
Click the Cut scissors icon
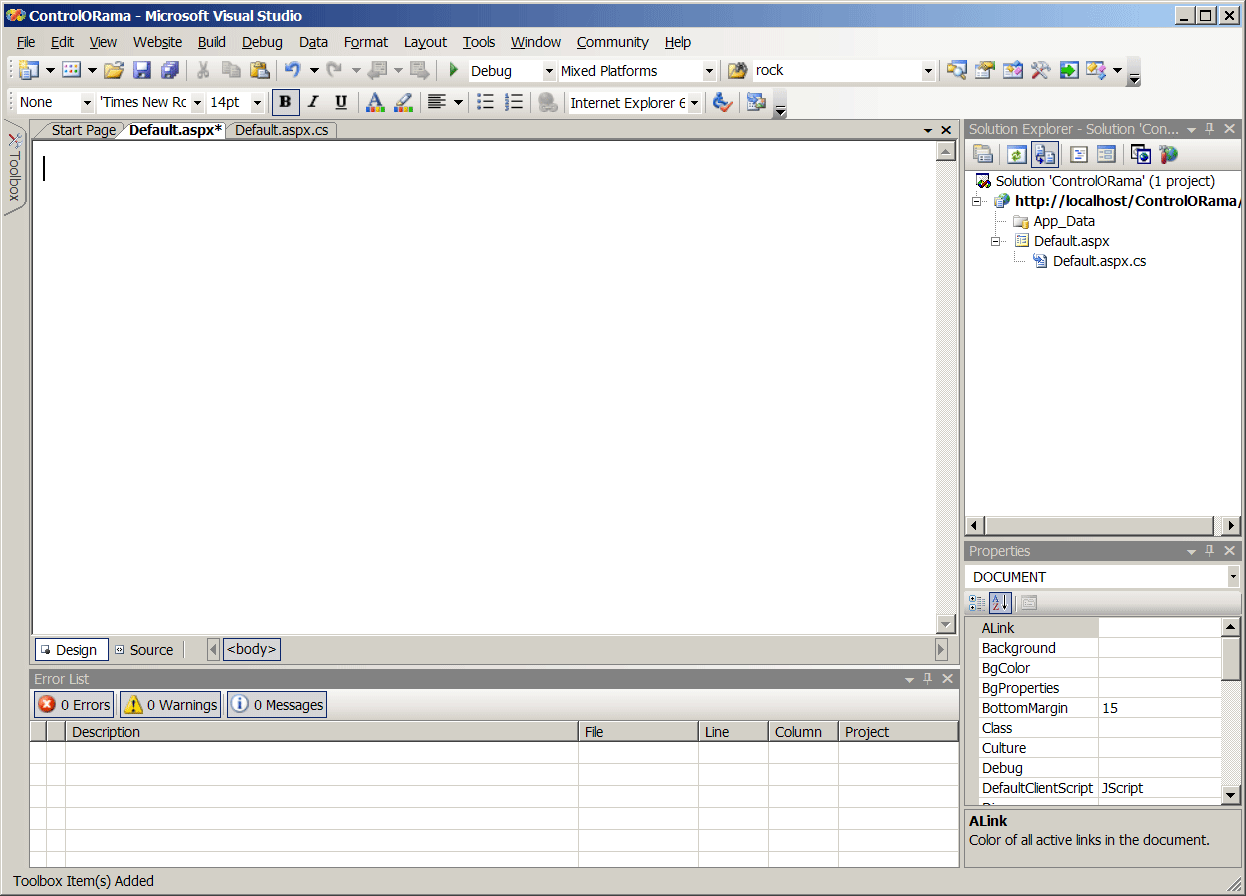(203, 70)
